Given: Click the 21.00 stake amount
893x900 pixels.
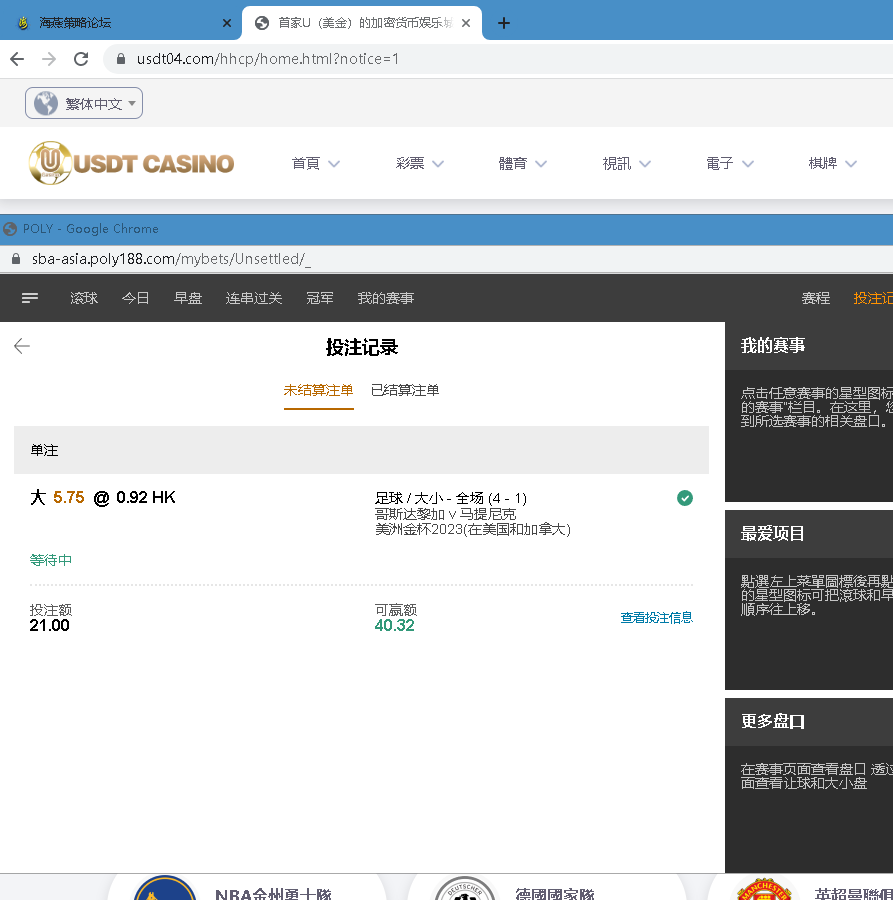Looking at the screenshot, I should point(49,626).
